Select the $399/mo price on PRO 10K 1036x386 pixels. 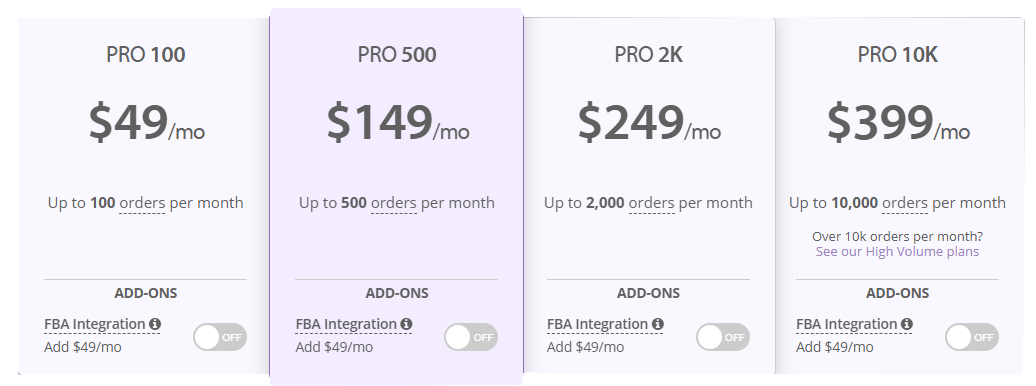coord(898,122)
